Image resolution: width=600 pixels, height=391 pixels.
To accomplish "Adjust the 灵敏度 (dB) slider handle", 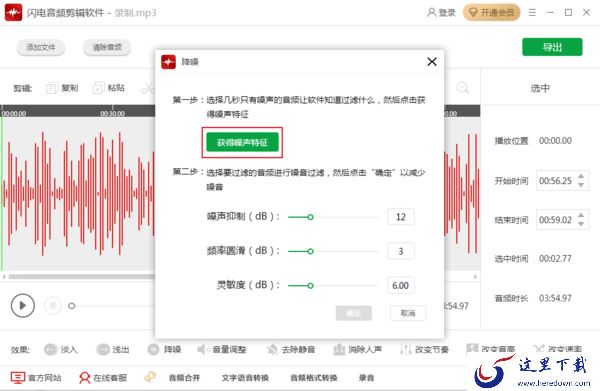I will point(310,285).
